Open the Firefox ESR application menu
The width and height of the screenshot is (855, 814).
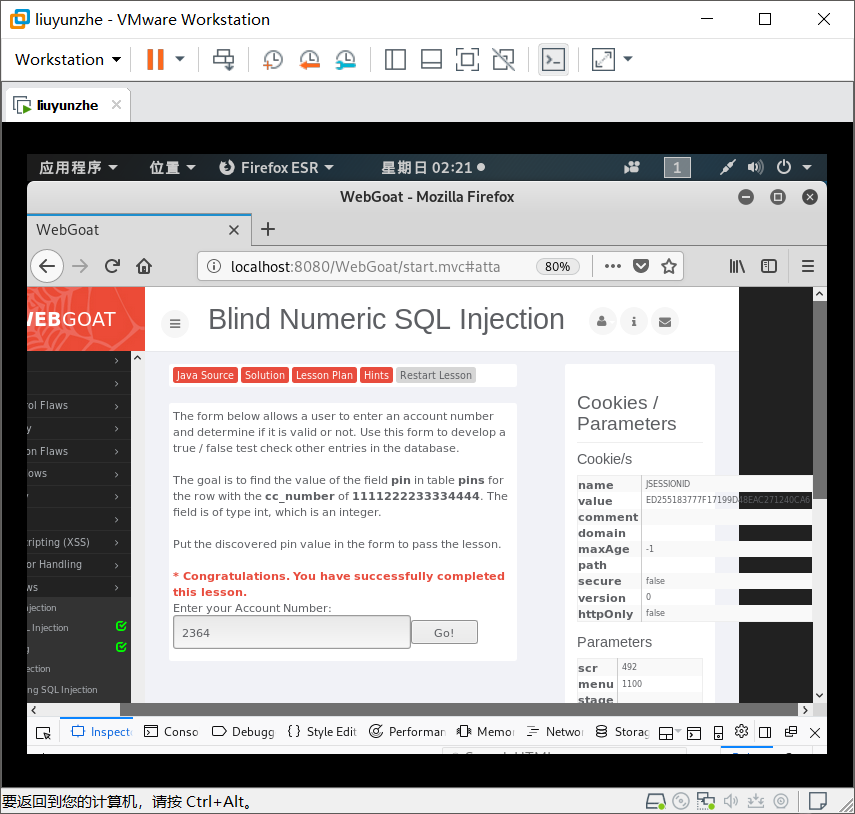tap(276, 167)
